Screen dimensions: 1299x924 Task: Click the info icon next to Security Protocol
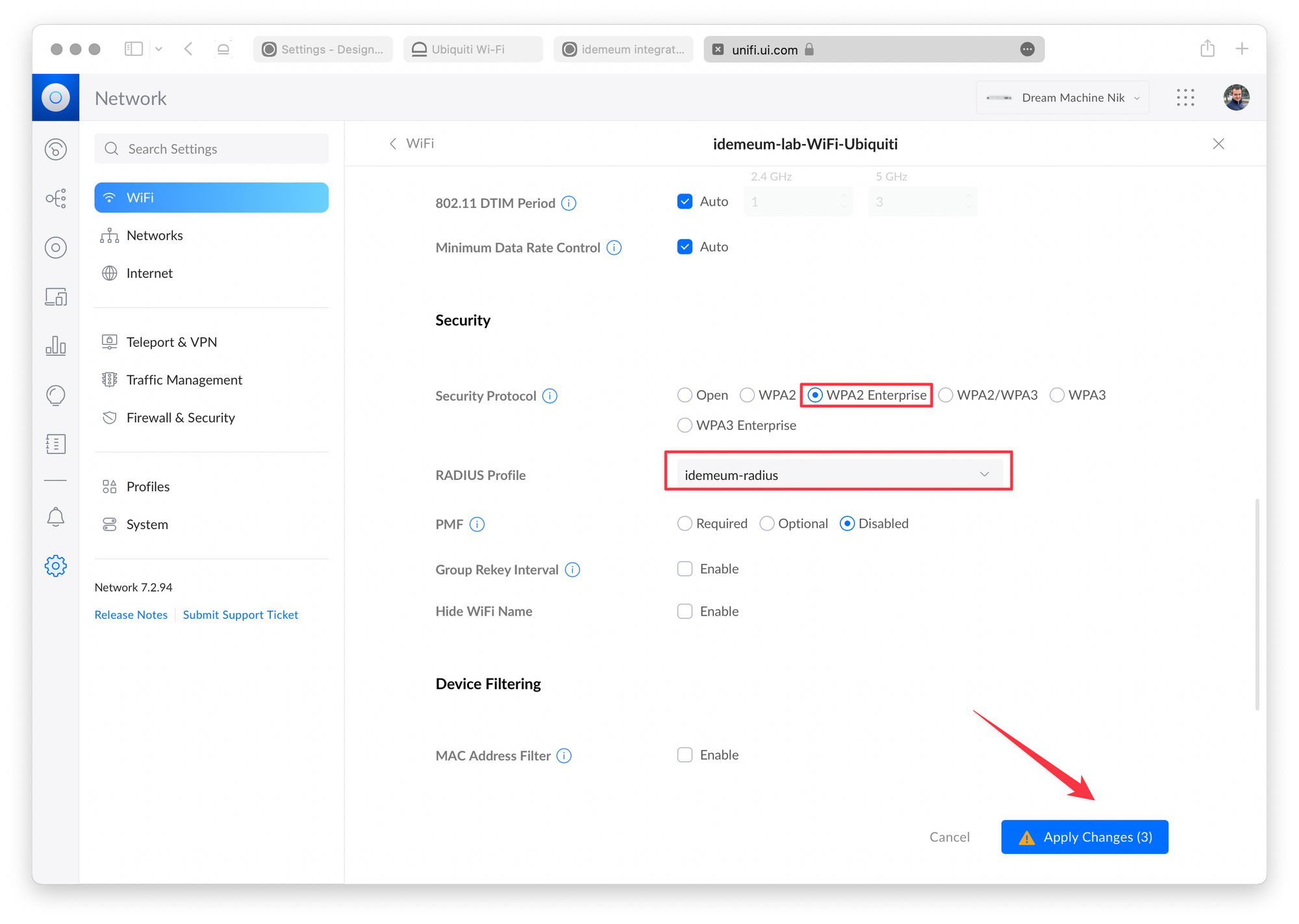tap(549, 396)
